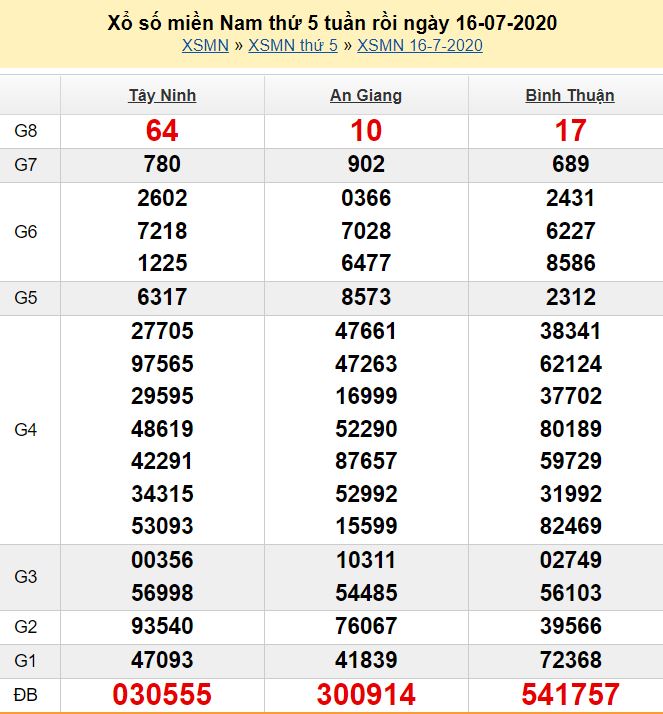The image size is (663, 714).
Task: Click G6 number 6227
Action: pos(571,231)
